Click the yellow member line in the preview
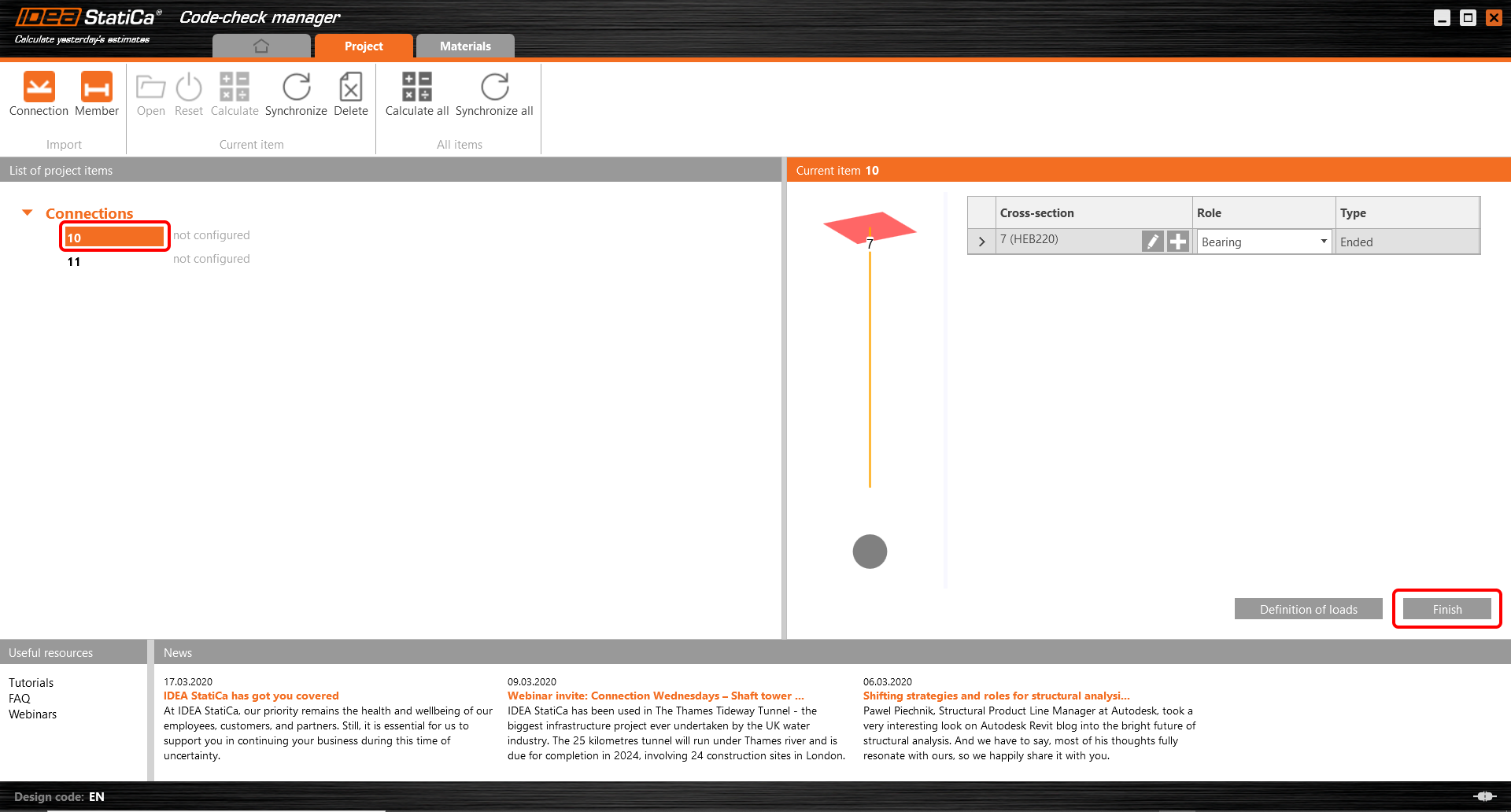 pos(870,370)
